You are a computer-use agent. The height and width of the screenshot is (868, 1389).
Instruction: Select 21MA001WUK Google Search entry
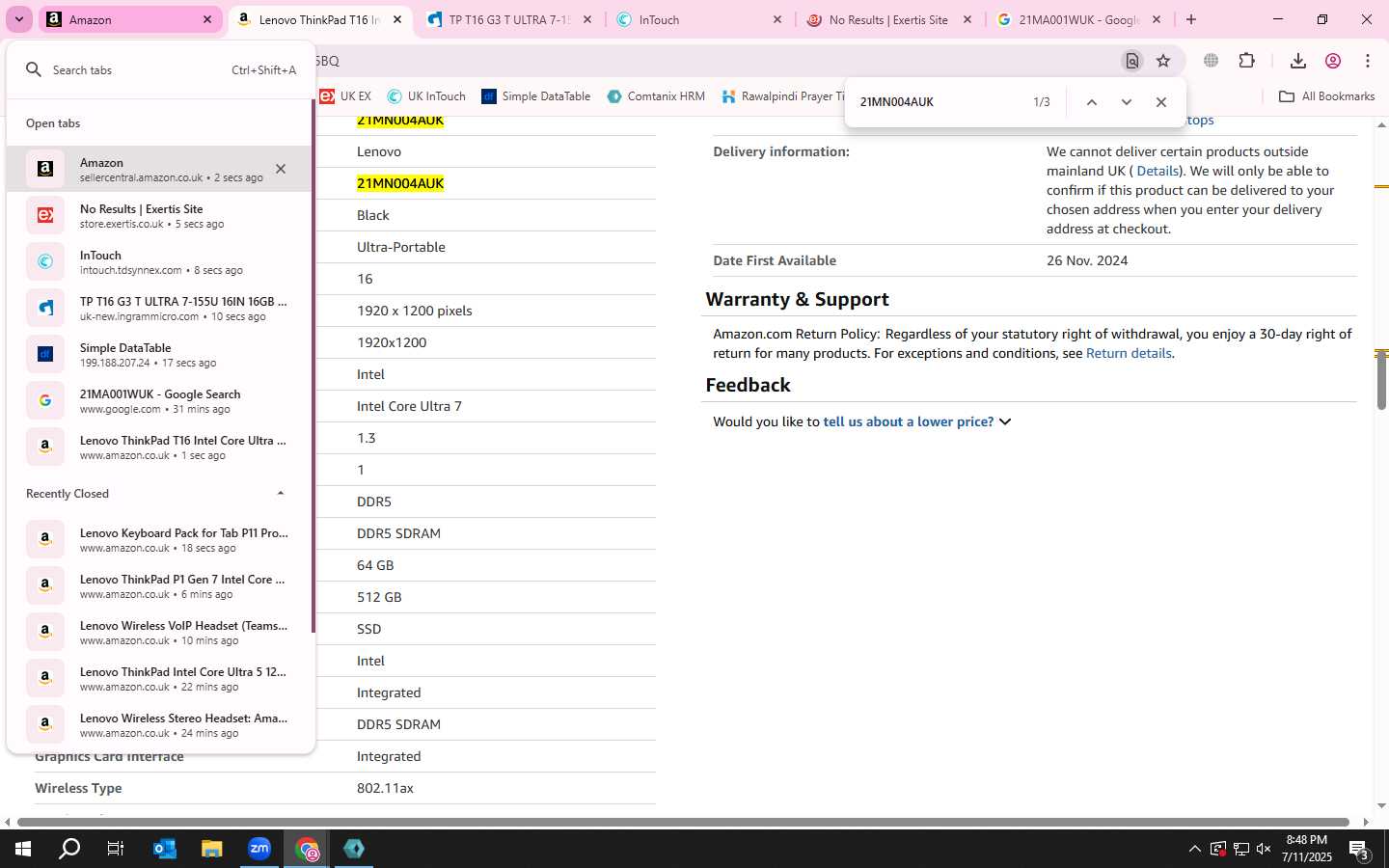pos(160,400)
